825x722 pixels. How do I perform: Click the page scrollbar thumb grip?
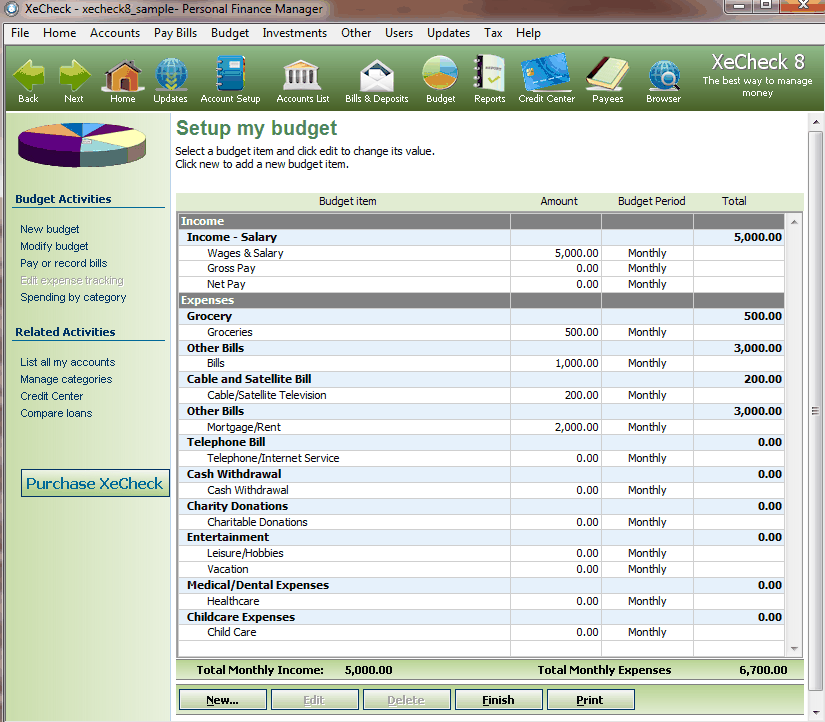[816, 410]
